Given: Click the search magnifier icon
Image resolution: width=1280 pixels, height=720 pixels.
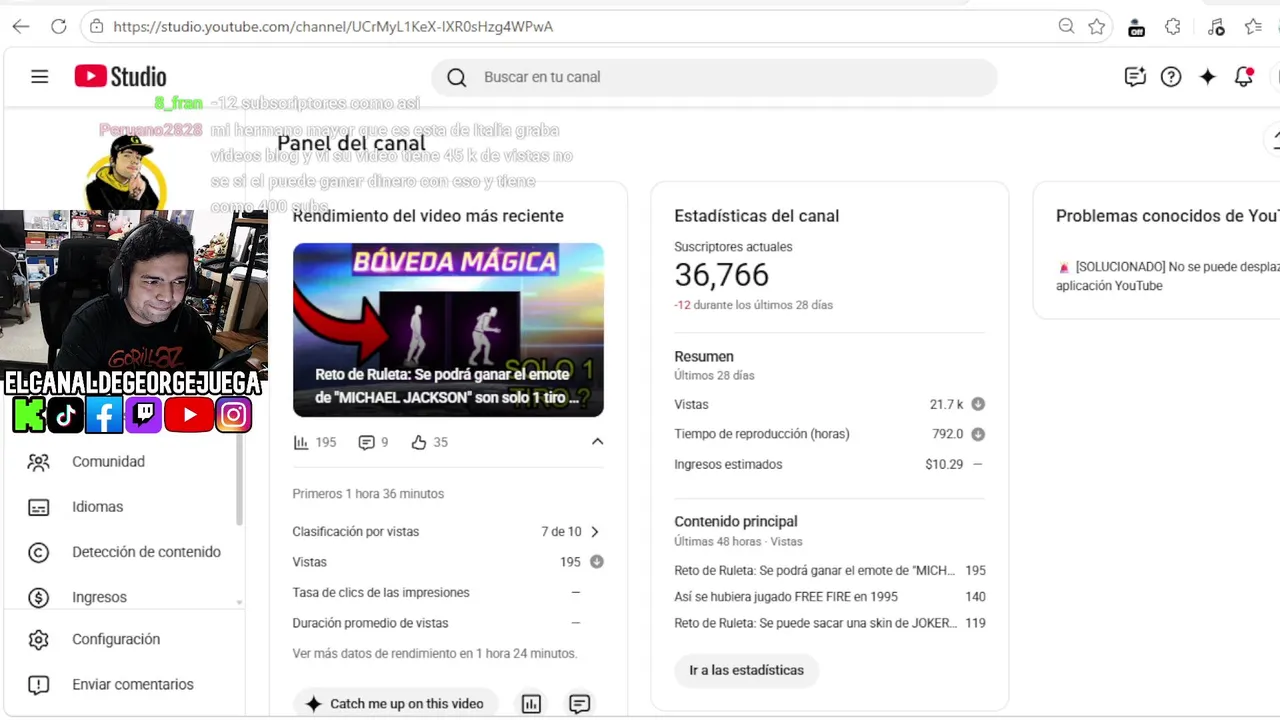Looking at the screenshot, I should (x=457, y=77).
